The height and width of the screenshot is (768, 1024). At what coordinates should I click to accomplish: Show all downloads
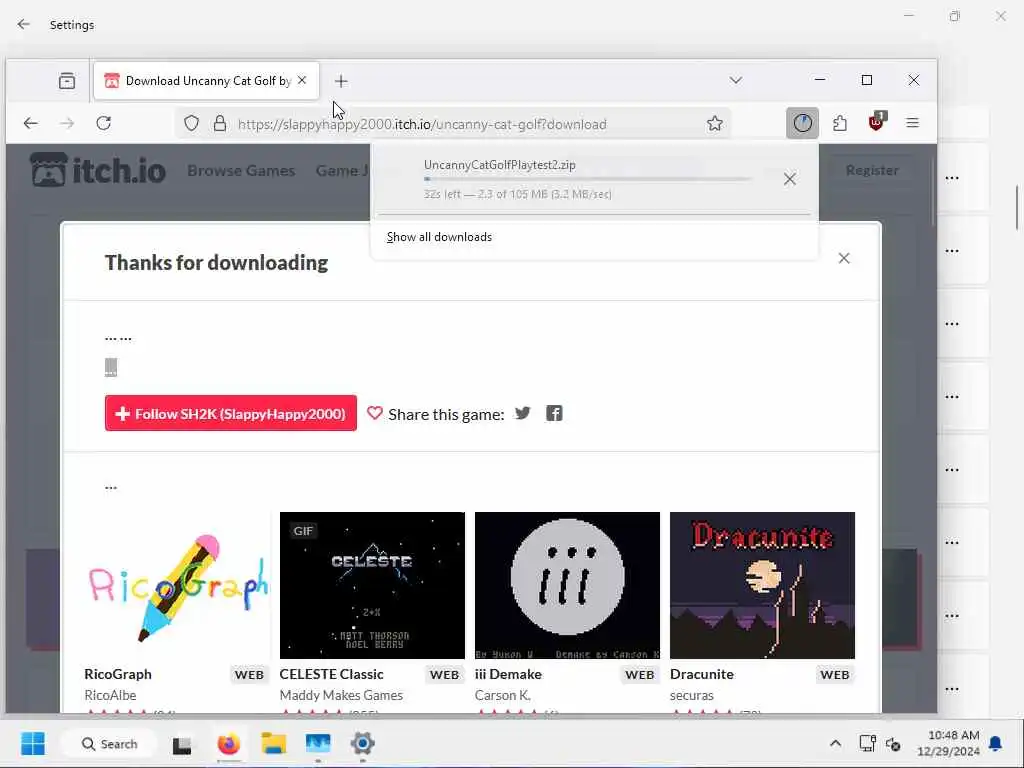point(440,237)
